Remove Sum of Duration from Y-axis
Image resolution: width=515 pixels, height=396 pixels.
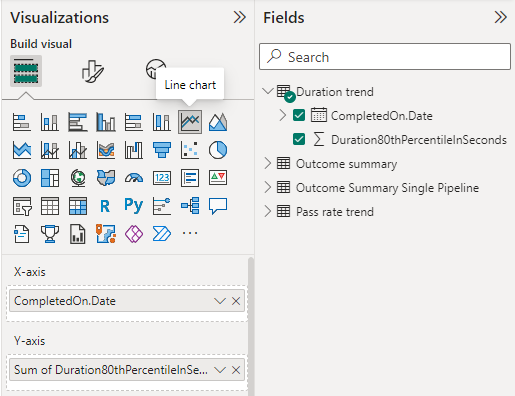(x=236, y=370)
